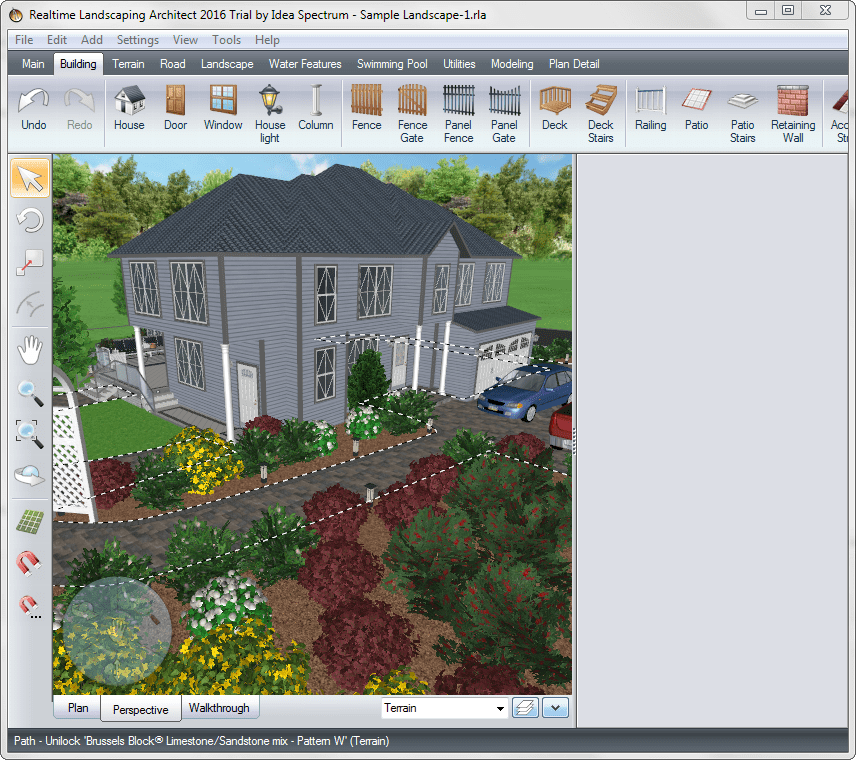Switch to the Plan view tab
This screenshot has width=856, height=760.
[x=78, y=708]
